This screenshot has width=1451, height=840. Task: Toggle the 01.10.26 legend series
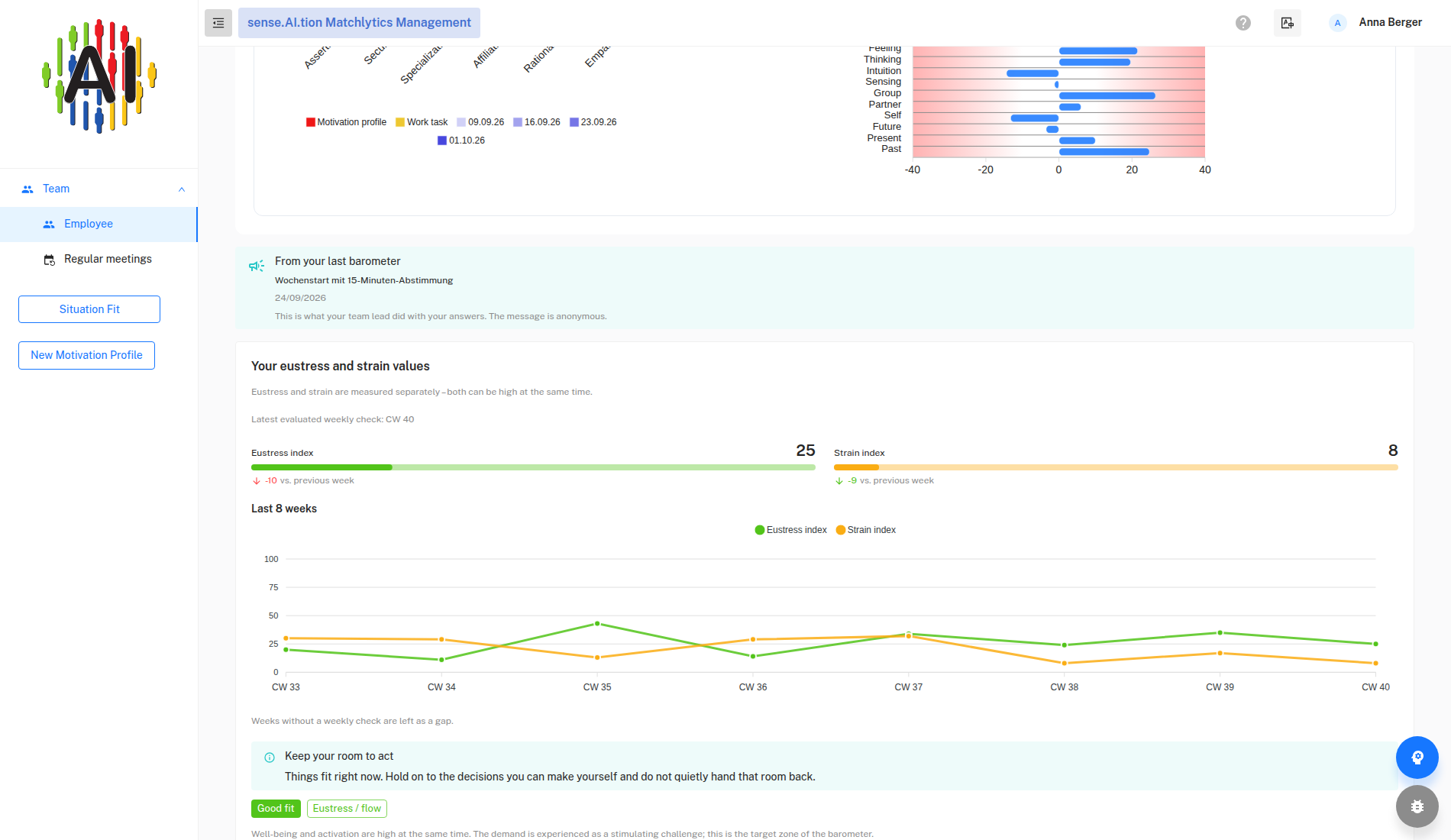click(461, 141)
